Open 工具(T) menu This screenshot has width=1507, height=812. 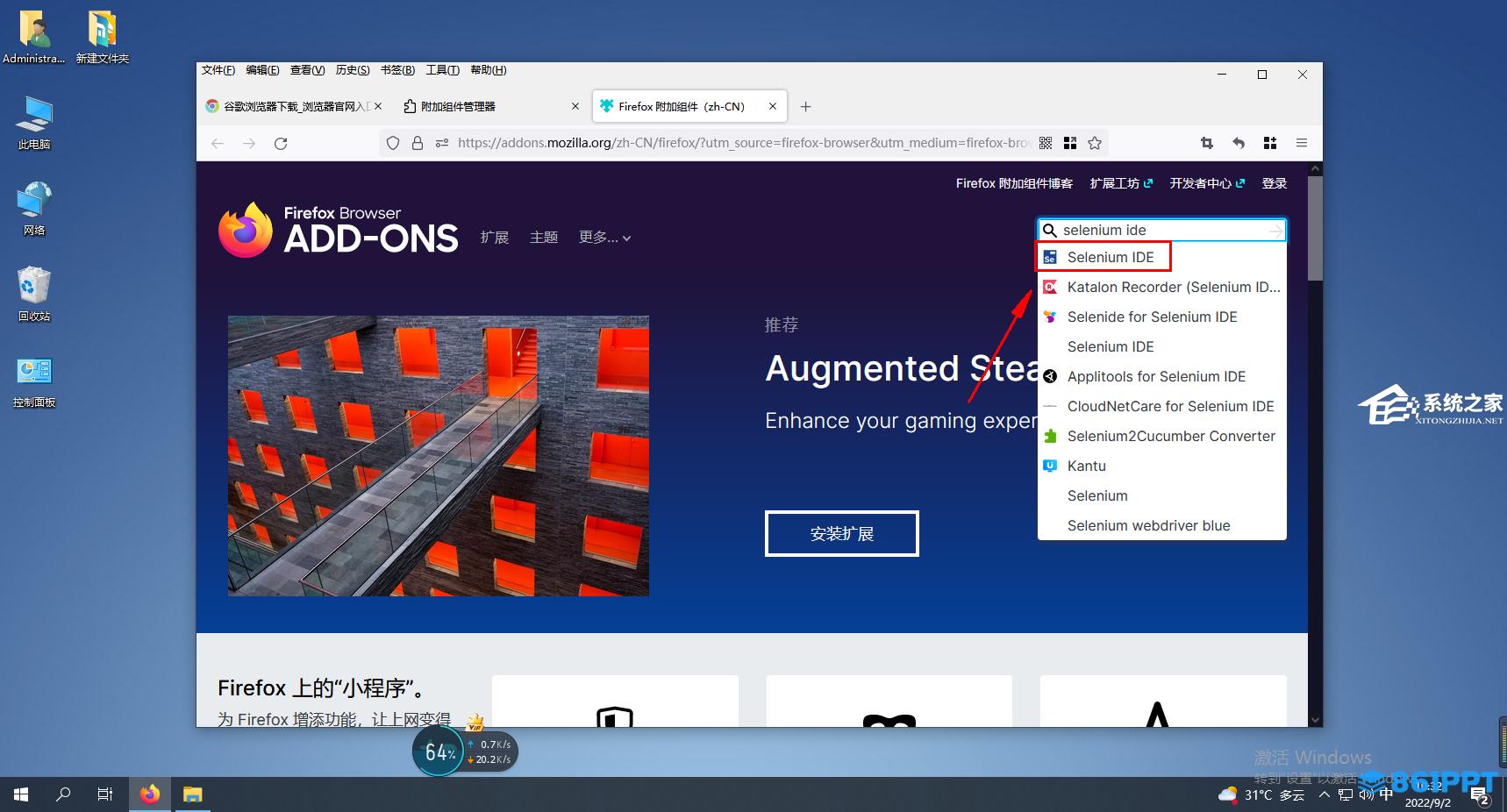[443, 70]
